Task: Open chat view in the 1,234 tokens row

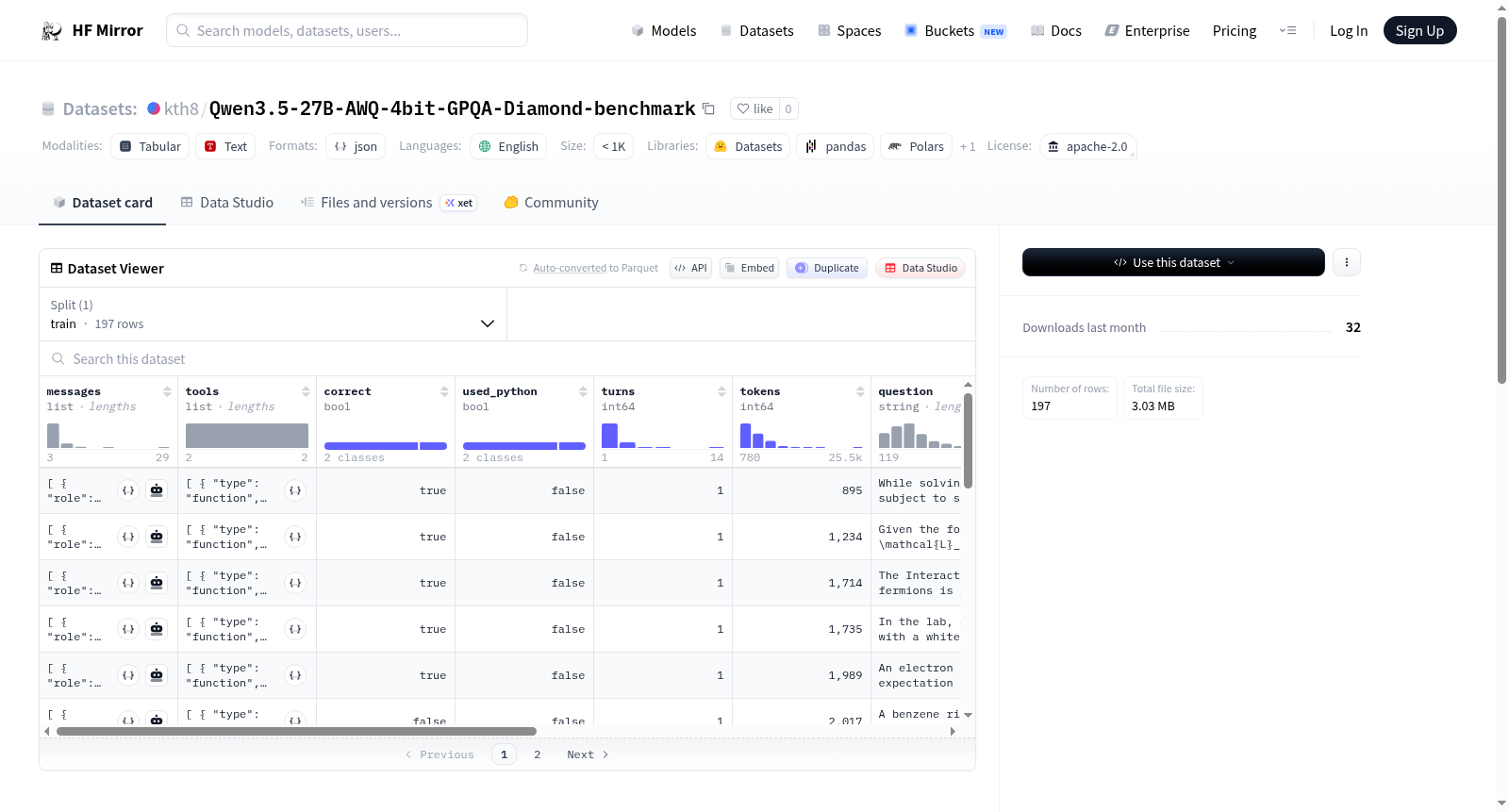Action: (157, 537)
